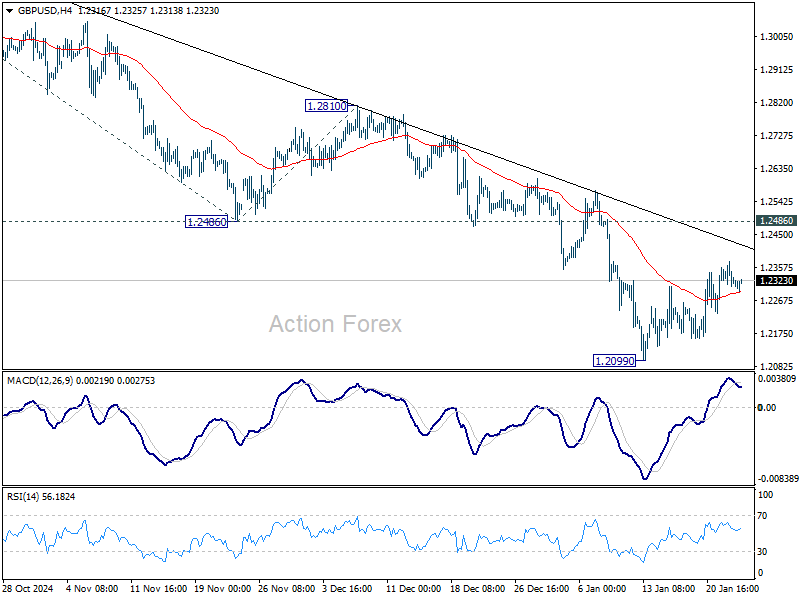Viewport: 800px width, 600px height.
Task: Click the 1.23575 price axis value
Action: pos(777,267)
